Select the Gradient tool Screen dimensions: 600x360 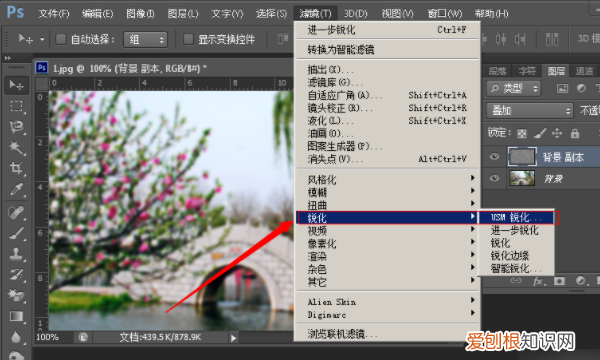tap(16, 316)
